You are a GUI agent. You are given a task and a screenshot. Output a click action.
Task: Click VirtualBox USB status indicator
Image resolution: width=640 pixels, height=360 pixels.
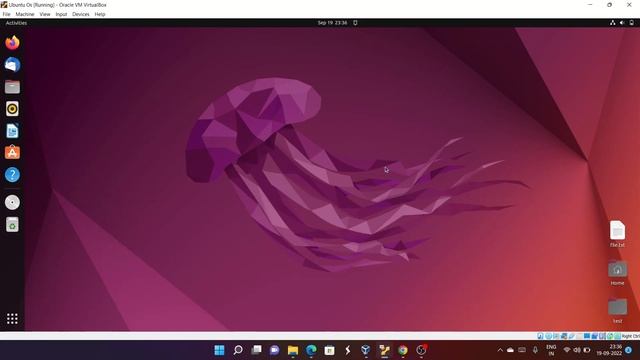[572, 336]
